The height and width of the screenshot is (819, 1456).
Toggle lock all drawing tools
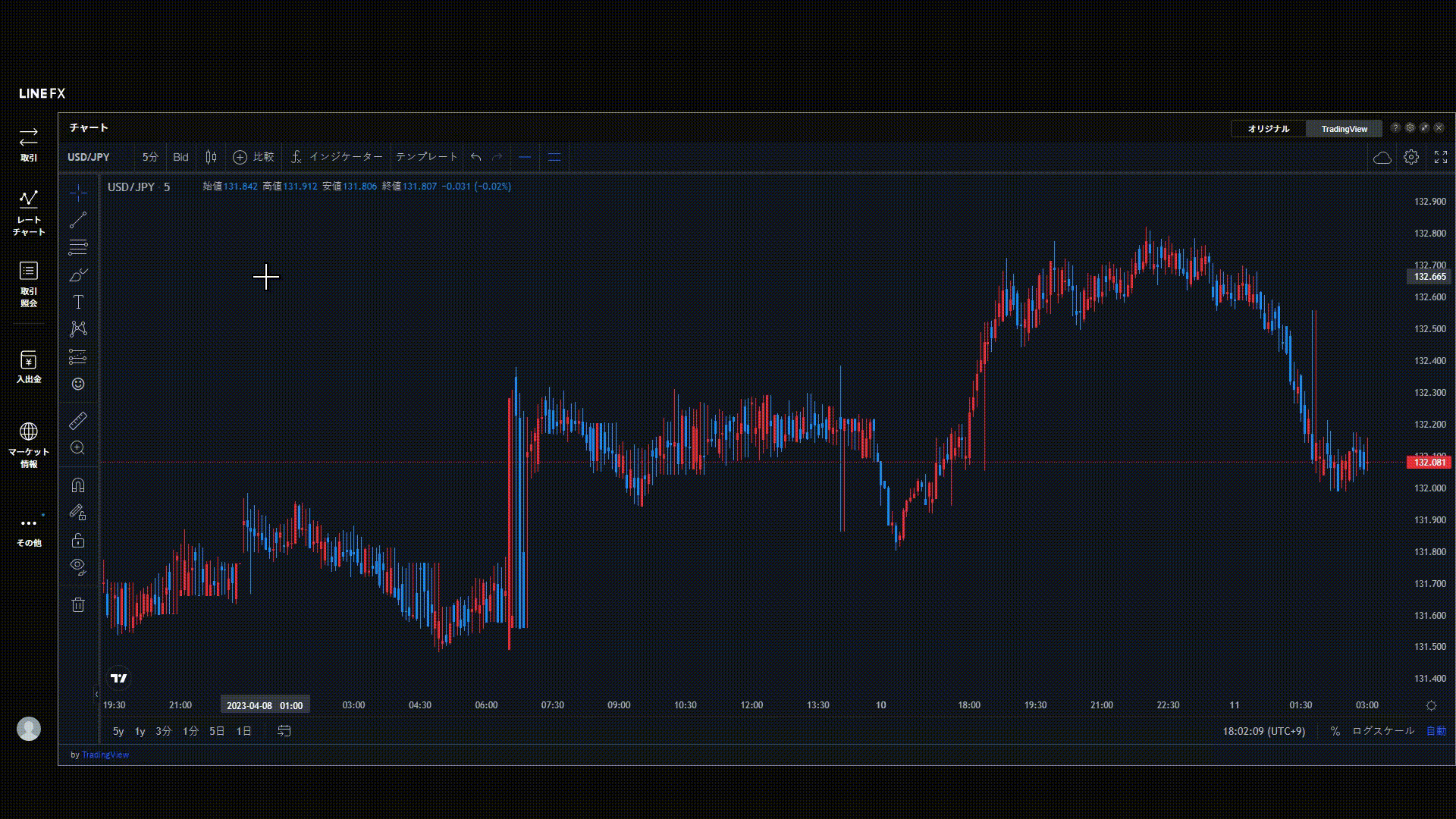[78, 541]
